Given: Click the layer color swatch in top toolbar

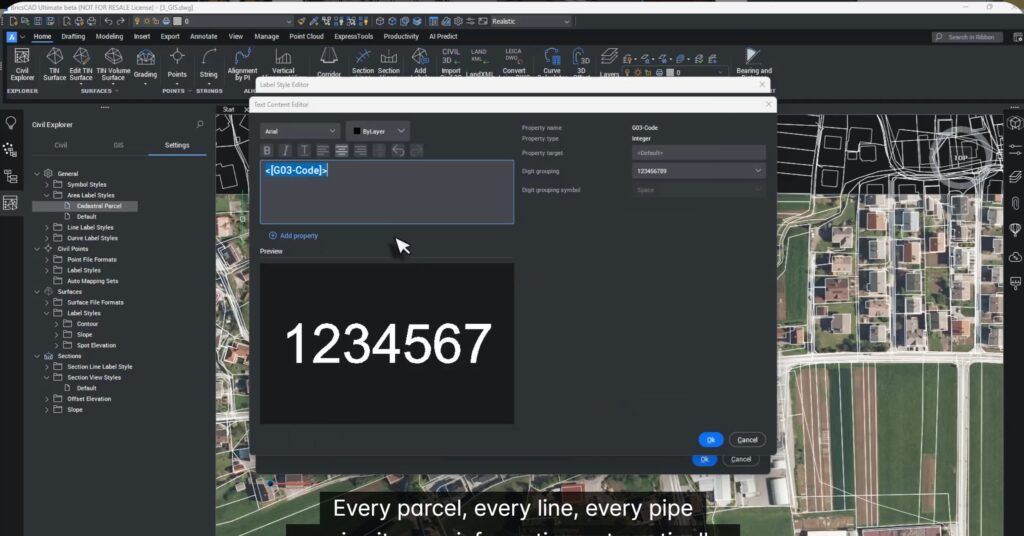Looking at the screenshot, I should (177, 22).
